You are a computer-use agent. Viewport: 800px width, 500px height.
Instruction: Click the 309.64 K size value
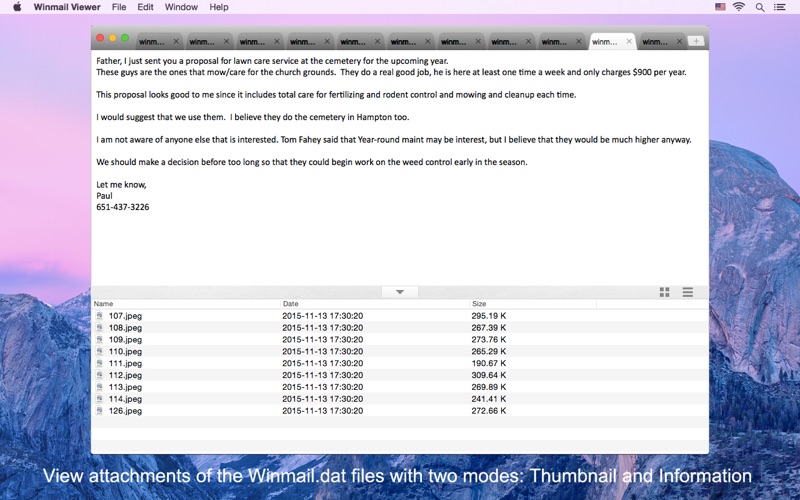(489, 375)
